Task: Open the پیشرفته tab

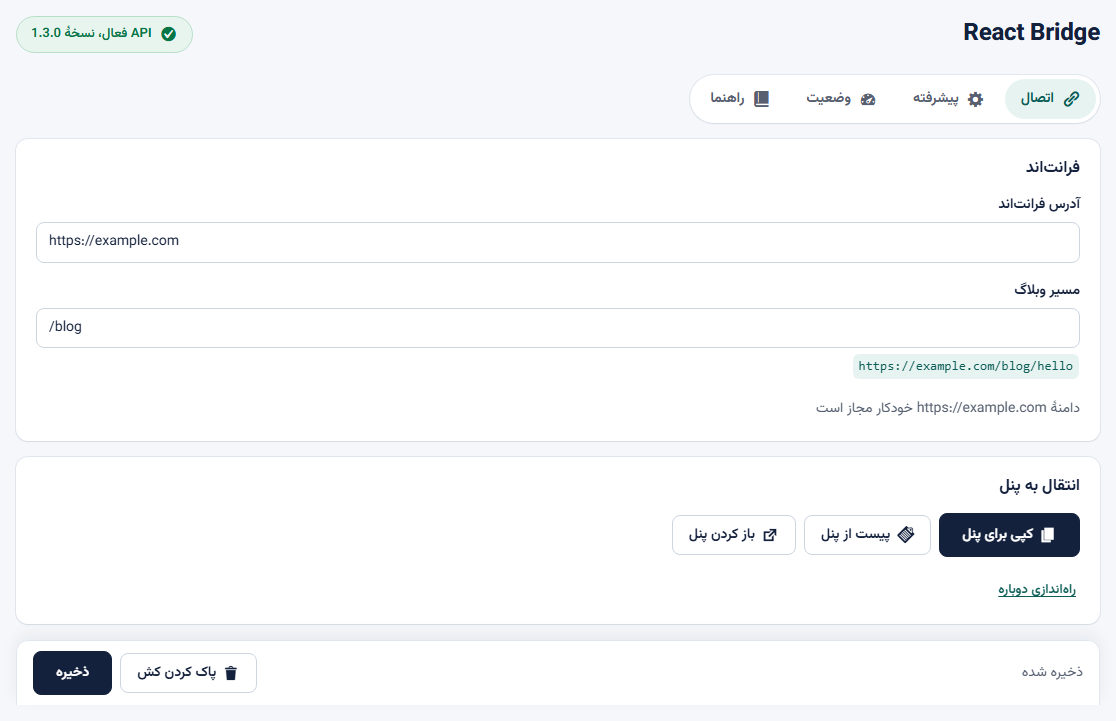Action: click(949, 99)
